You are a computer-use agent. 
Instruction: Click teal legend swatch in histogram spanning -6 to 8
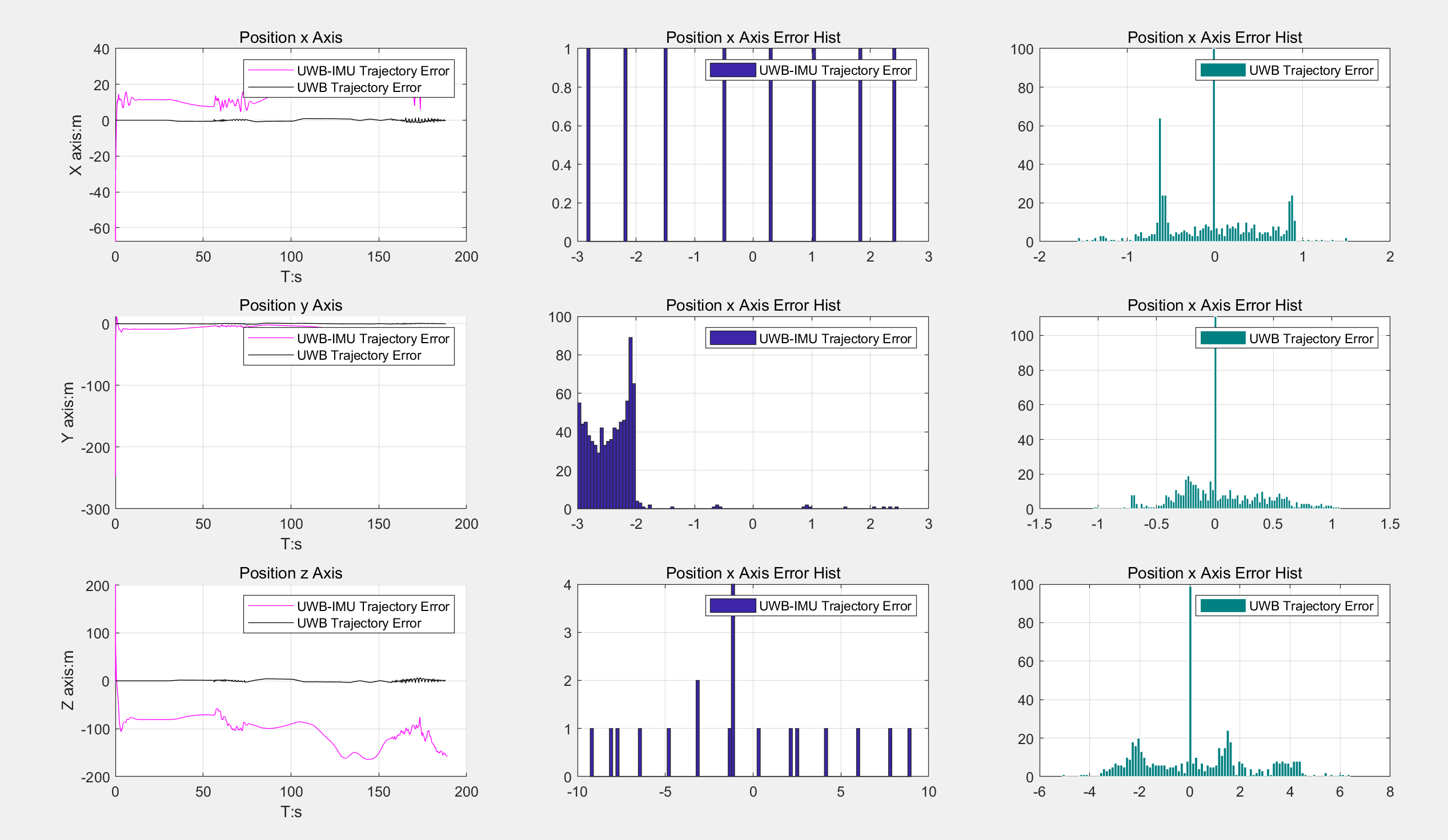coord(1222,605)
